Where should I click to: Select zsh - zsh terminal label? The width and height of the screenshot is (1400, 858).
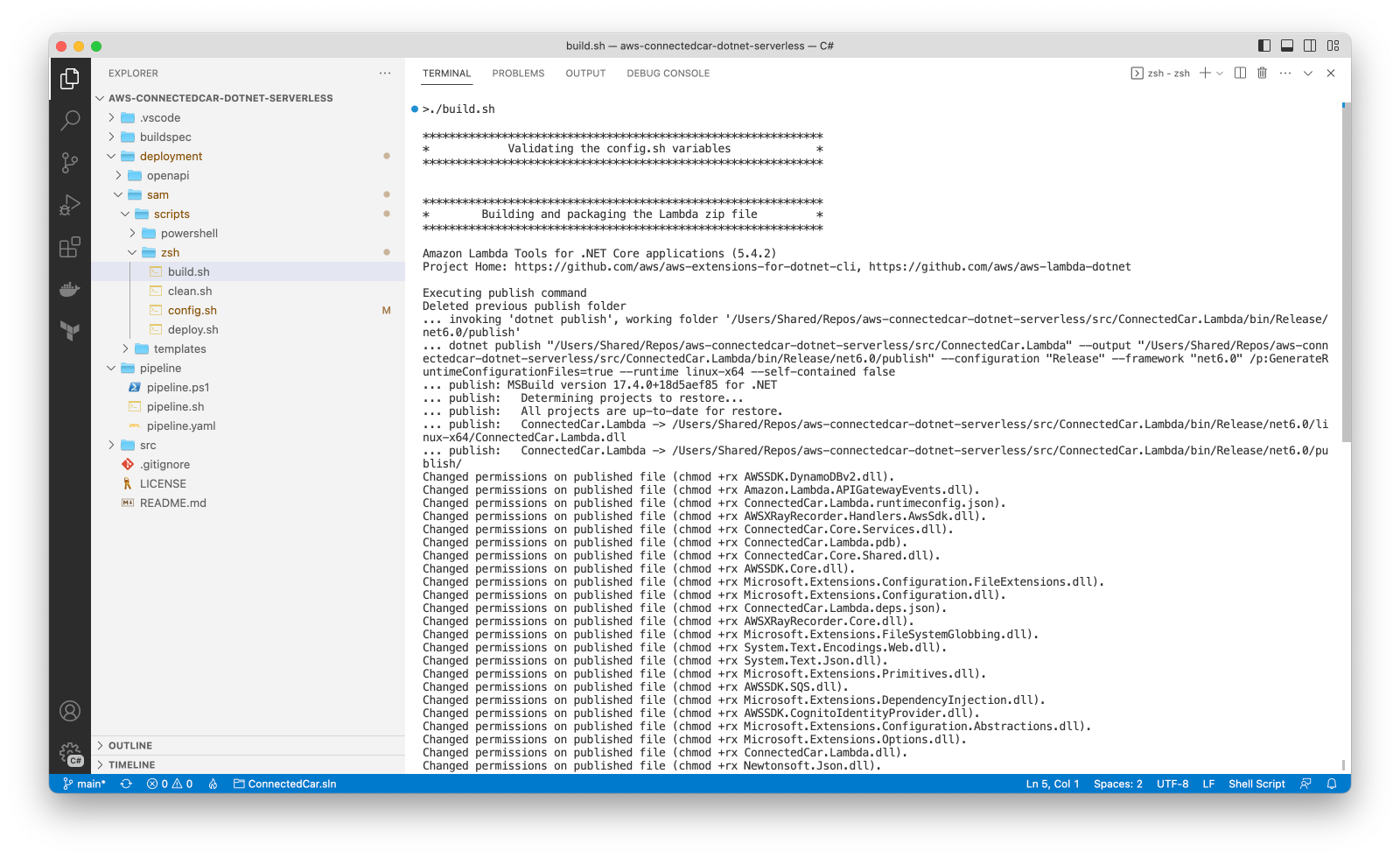[1161, 74]
